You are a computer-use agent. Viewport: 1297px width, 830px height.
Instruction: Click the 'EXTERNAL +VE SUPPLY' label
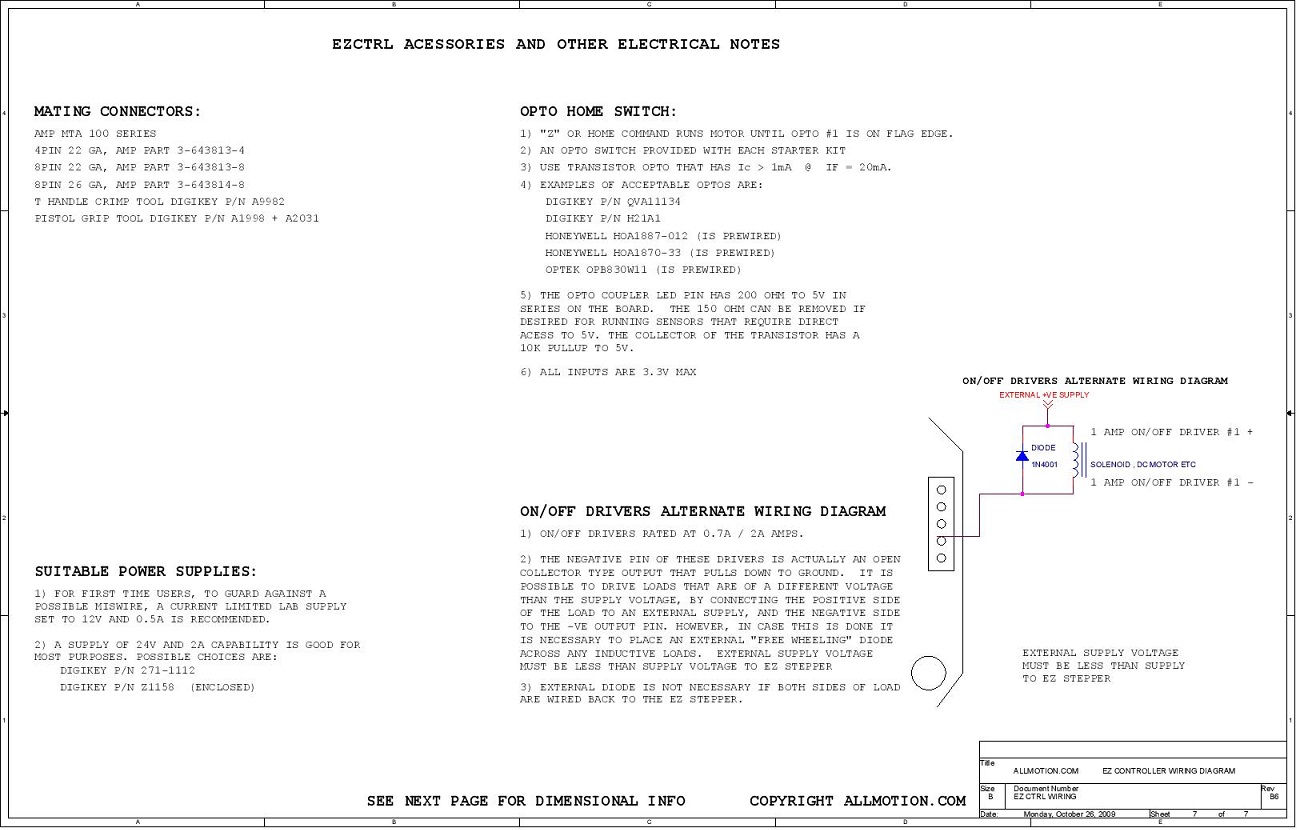pos(1044,396)
